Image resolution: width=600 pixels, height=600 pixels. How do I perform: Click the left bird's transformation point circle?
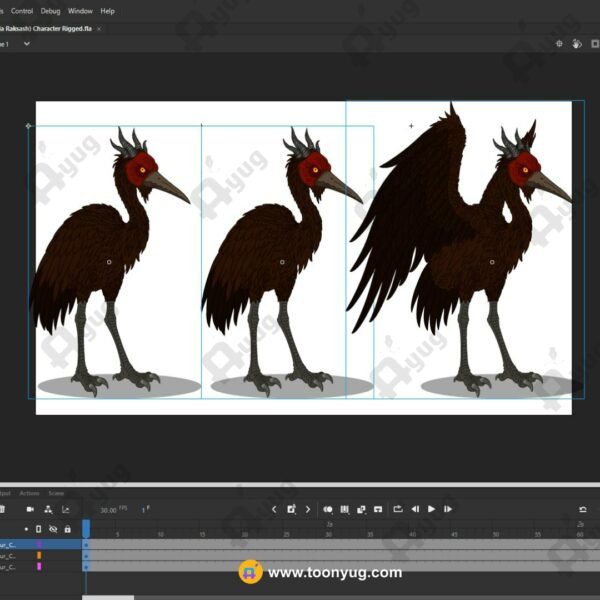109,262
